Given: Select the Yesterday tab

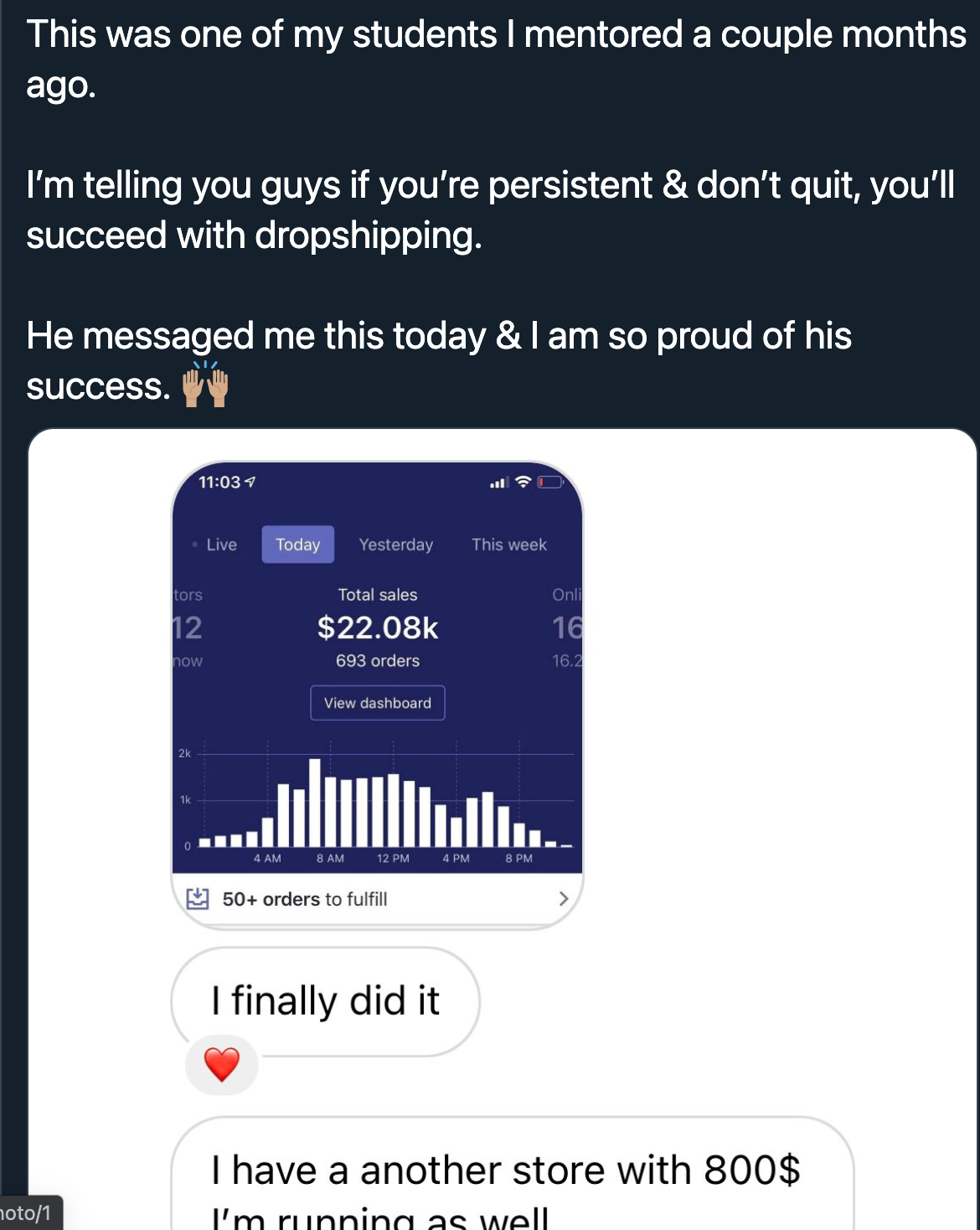Looking at the screenshot, I should point(395,545).
